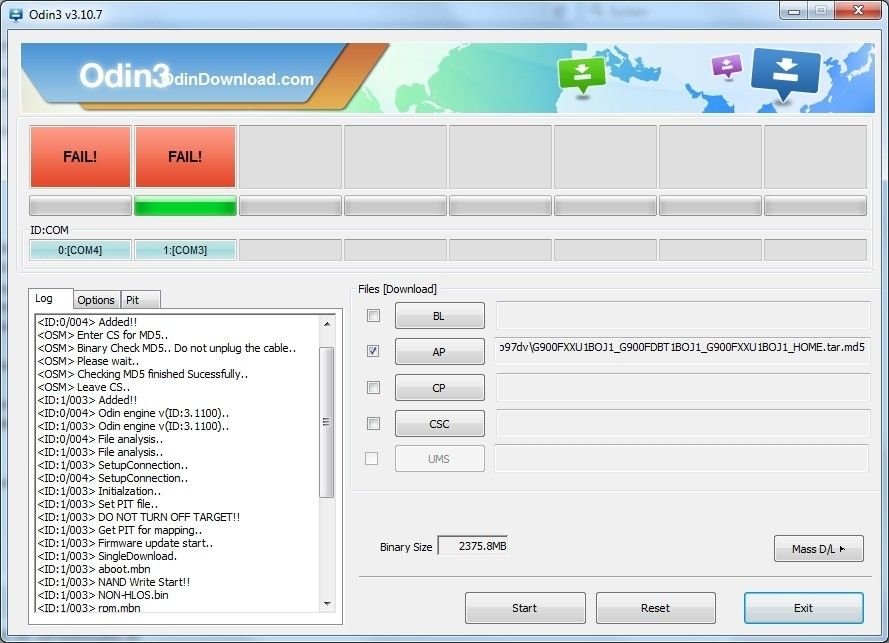Select the 0:[COM4] port indicator
The width and height of the screenshot is (889, 643).
[80, 250]
